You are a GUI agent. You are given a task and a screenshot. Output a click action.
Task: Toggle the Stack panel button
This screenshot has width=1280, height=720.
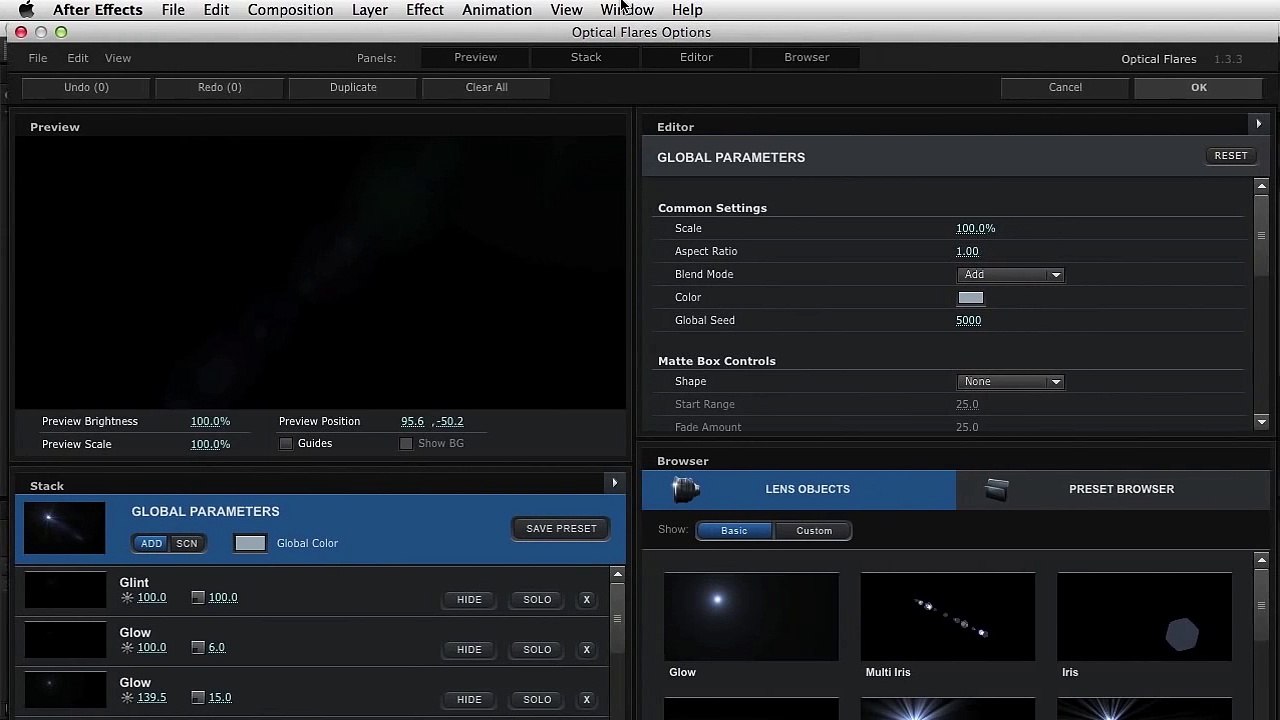click(x=586, y=57)
